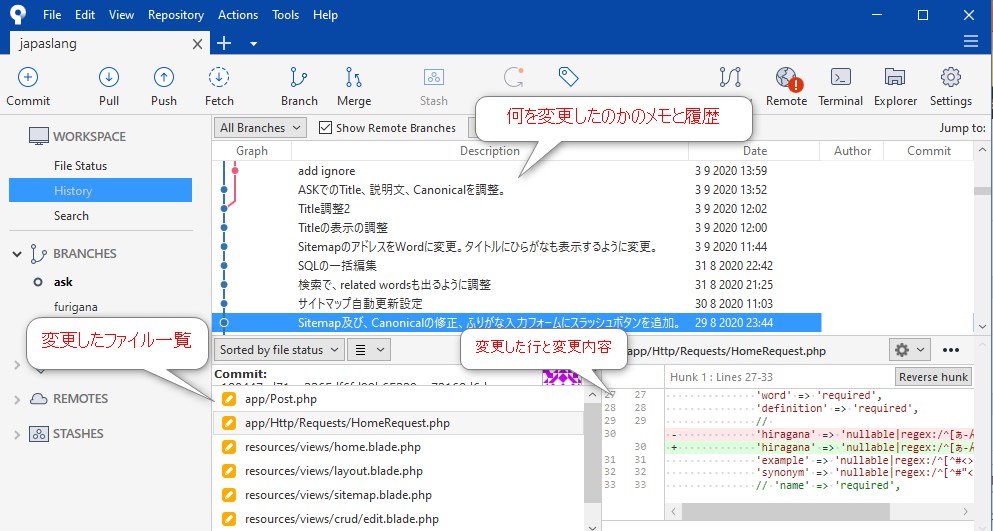Screen dimensions: 993x531
Task: Collapse the BRANCHES section
Action: 17,254
